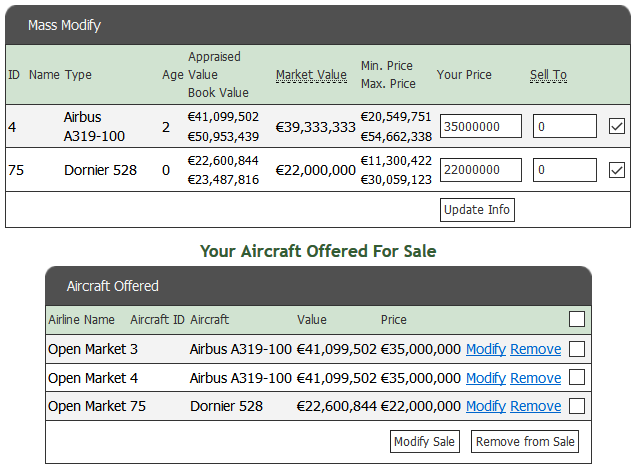
Task: Open Modify link for Open Market 4
Action: pyautogui.click(x=486, y=378)
